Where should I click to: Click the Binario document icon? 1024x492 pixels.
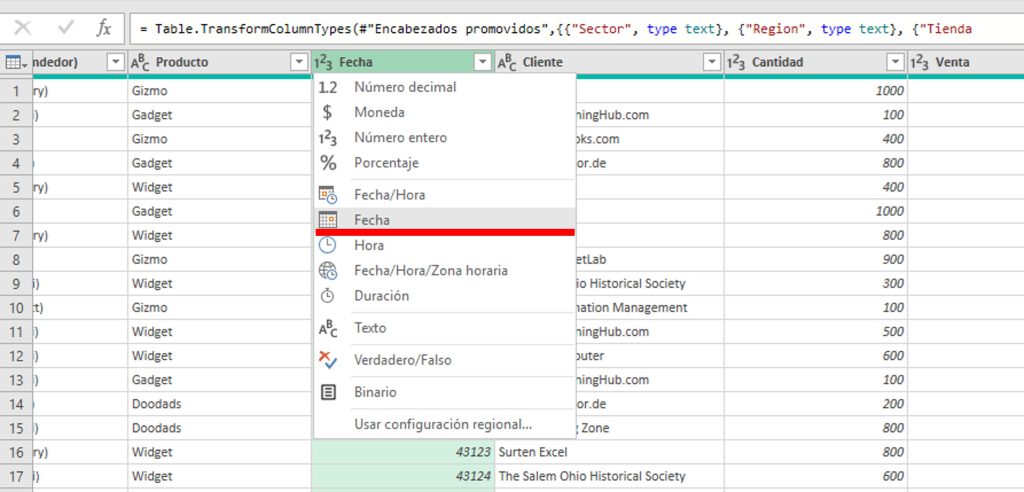pyautogui.click(x=328, y=392)
